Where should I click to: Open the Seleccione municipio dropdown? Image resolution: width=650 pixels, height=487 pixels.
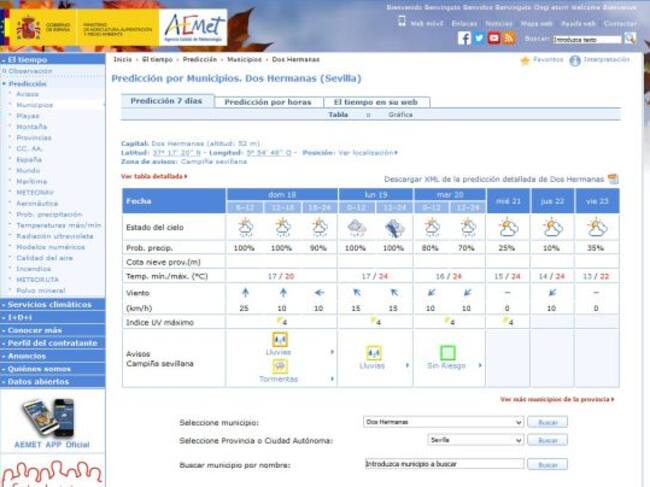tap(443, 422)
